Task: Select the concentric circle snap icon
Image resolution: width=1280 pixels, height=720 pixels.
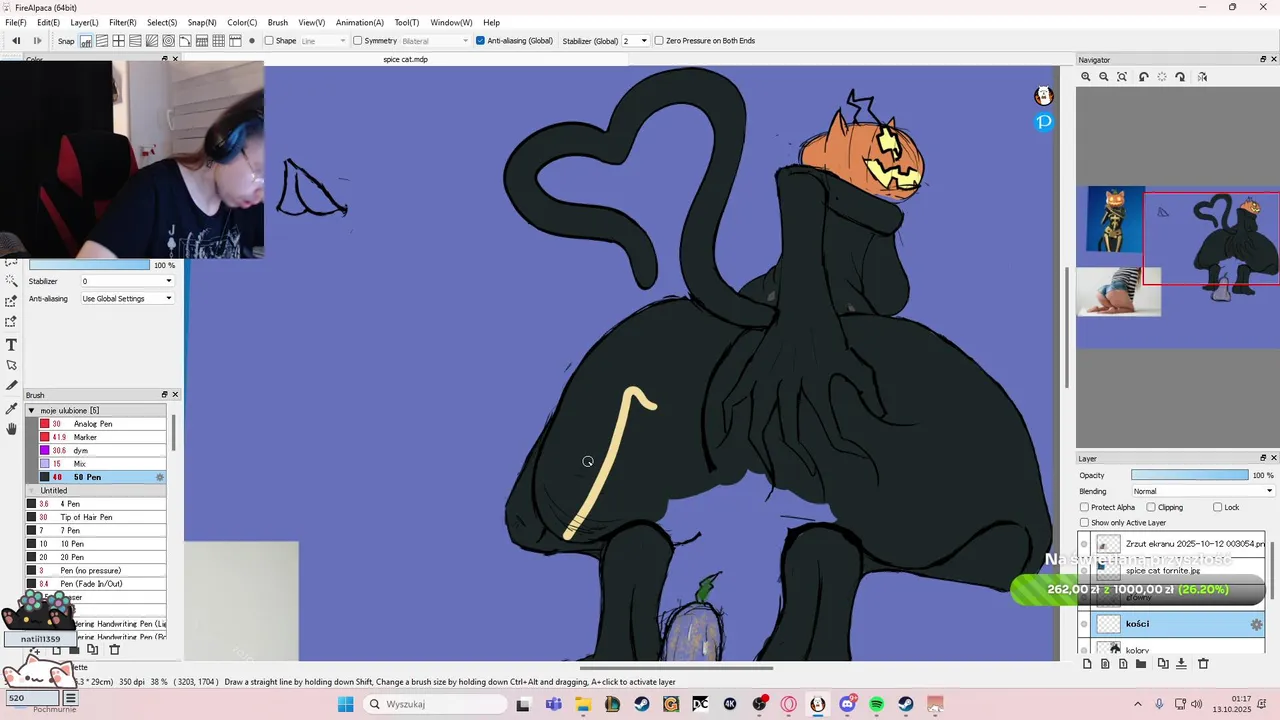Action: point(168,41)
